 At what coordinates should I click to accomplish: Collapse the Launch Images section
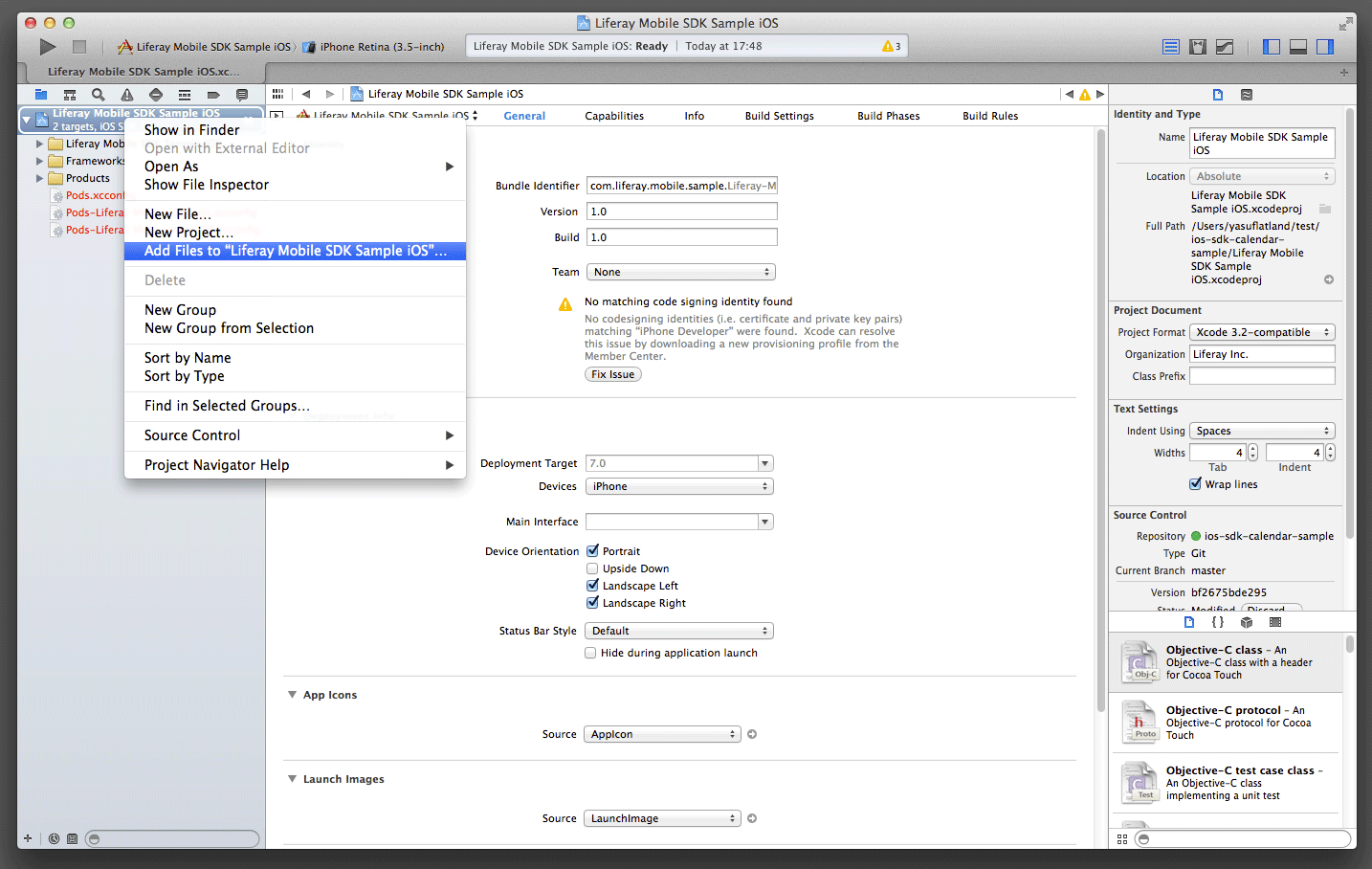tap(292, 779)
